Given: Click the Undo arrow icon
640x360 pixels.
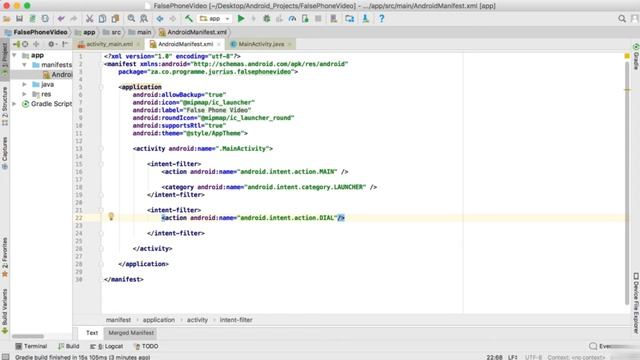Looking at the screenshot, I should (x=61, y=19).
